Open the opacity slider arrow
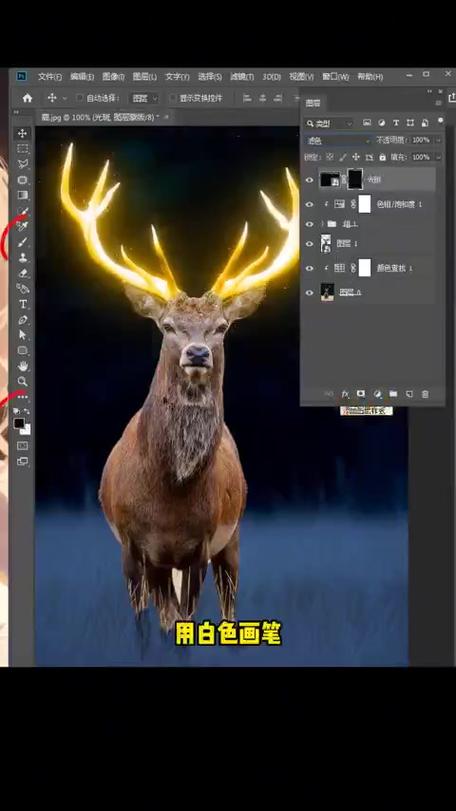 click(438, 140)
